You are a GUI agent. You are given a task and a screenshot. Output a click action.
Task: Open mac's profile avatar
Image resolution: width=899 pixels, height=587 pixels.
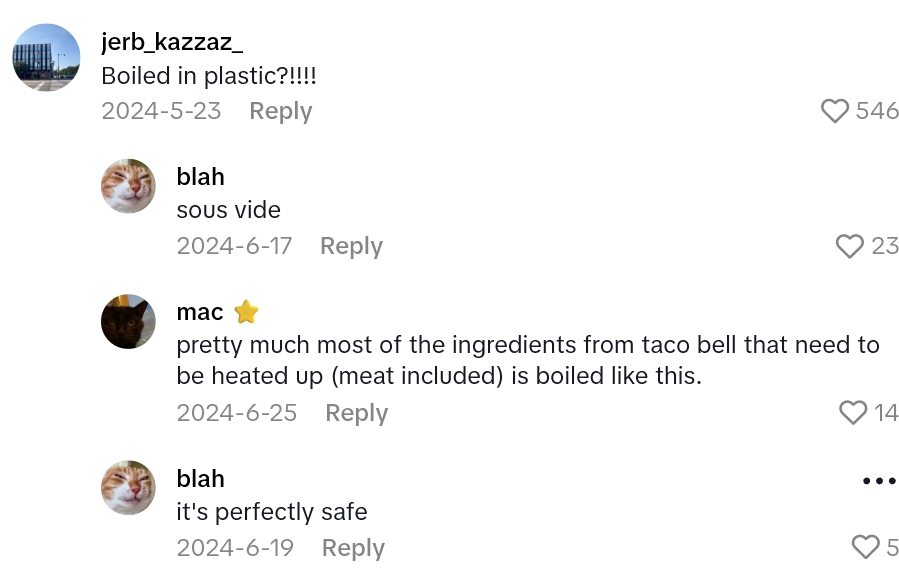[x=128, y=322]
